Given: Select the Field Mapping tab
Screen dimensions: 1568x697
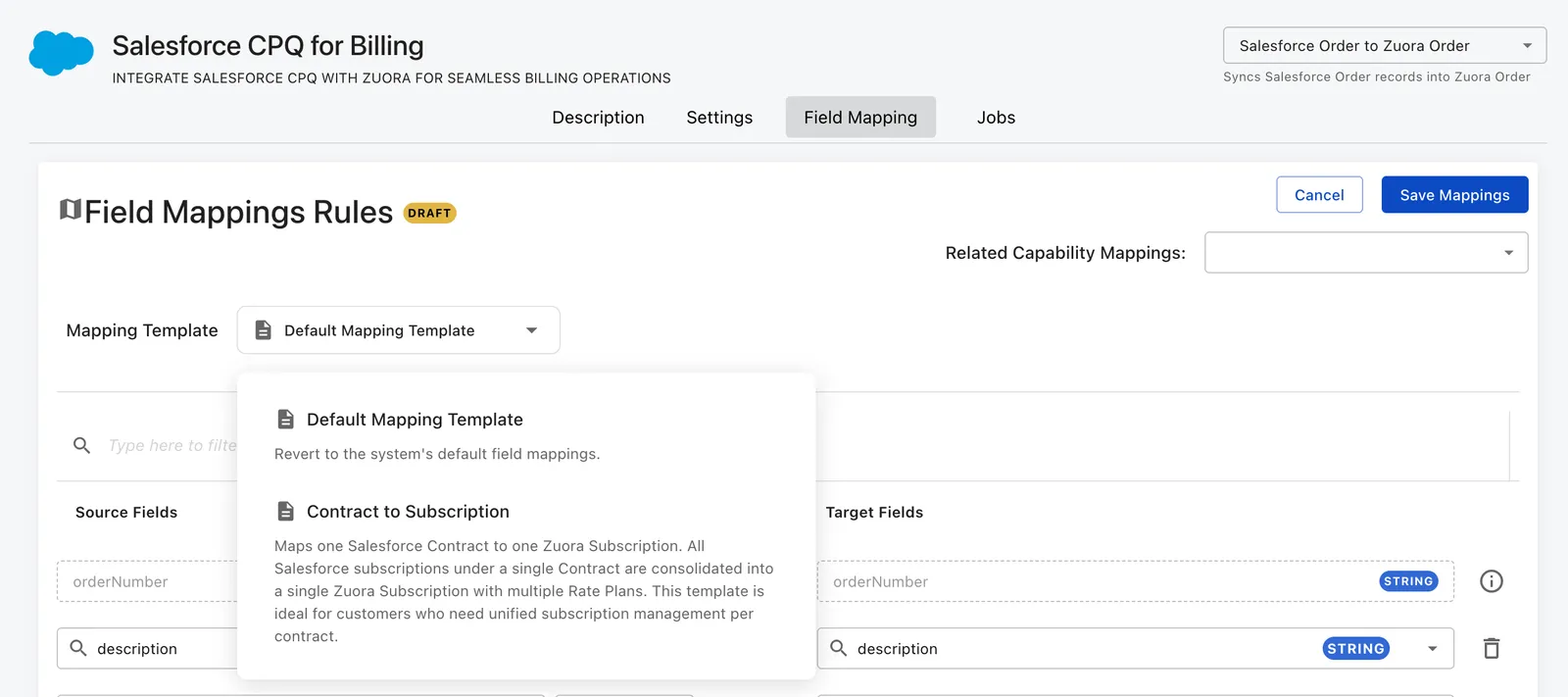Looking at the screenshot, I should click(860, 118).
